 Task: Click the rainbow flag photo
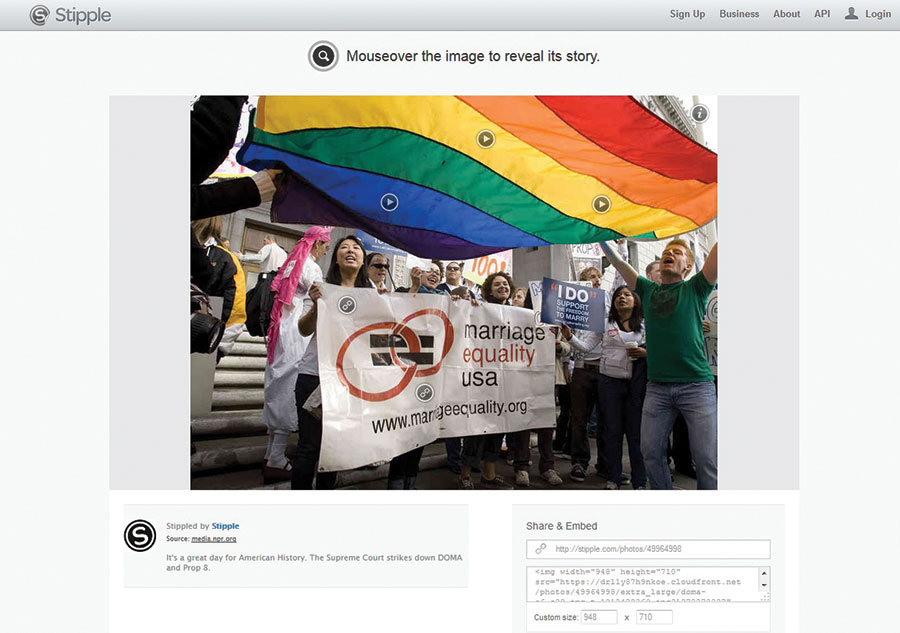(453, 293)
